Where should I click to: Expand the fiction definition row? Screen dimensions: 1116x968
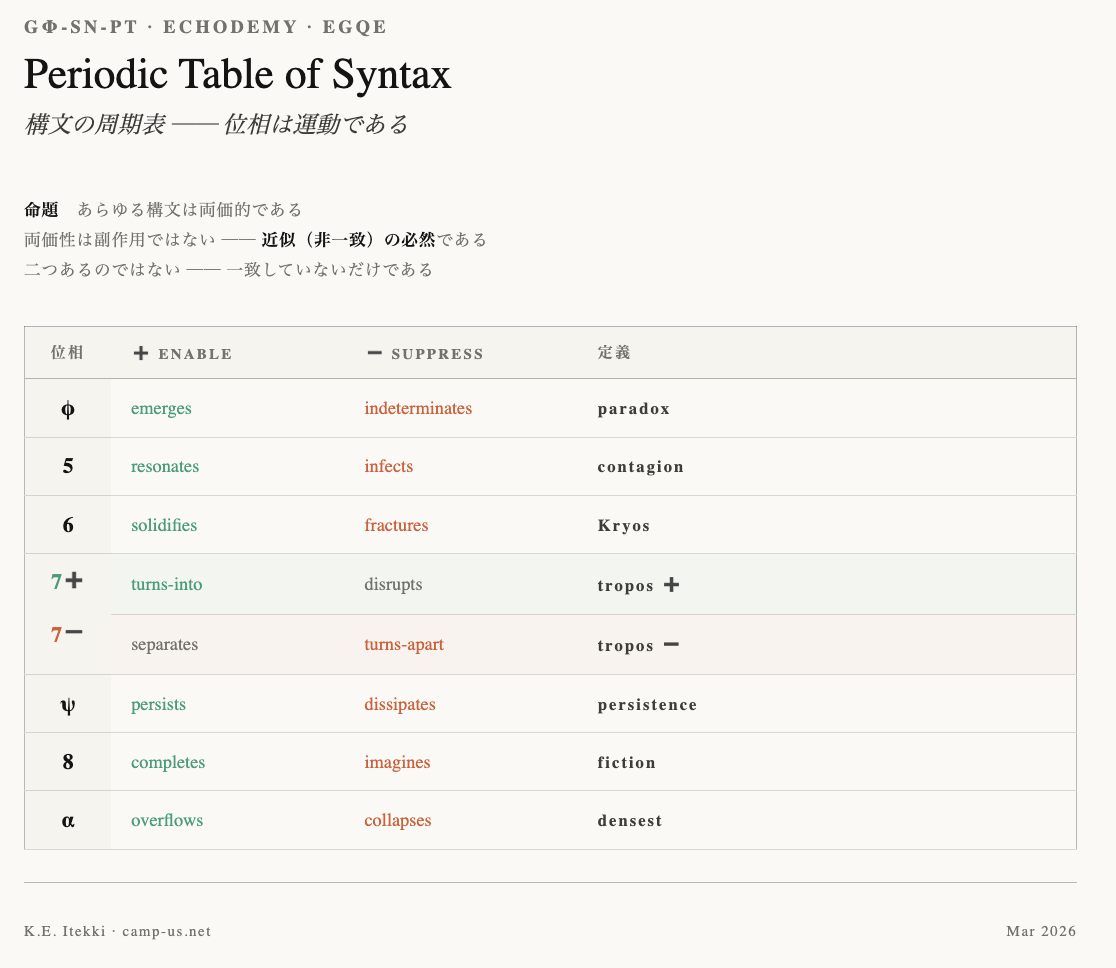627,762
